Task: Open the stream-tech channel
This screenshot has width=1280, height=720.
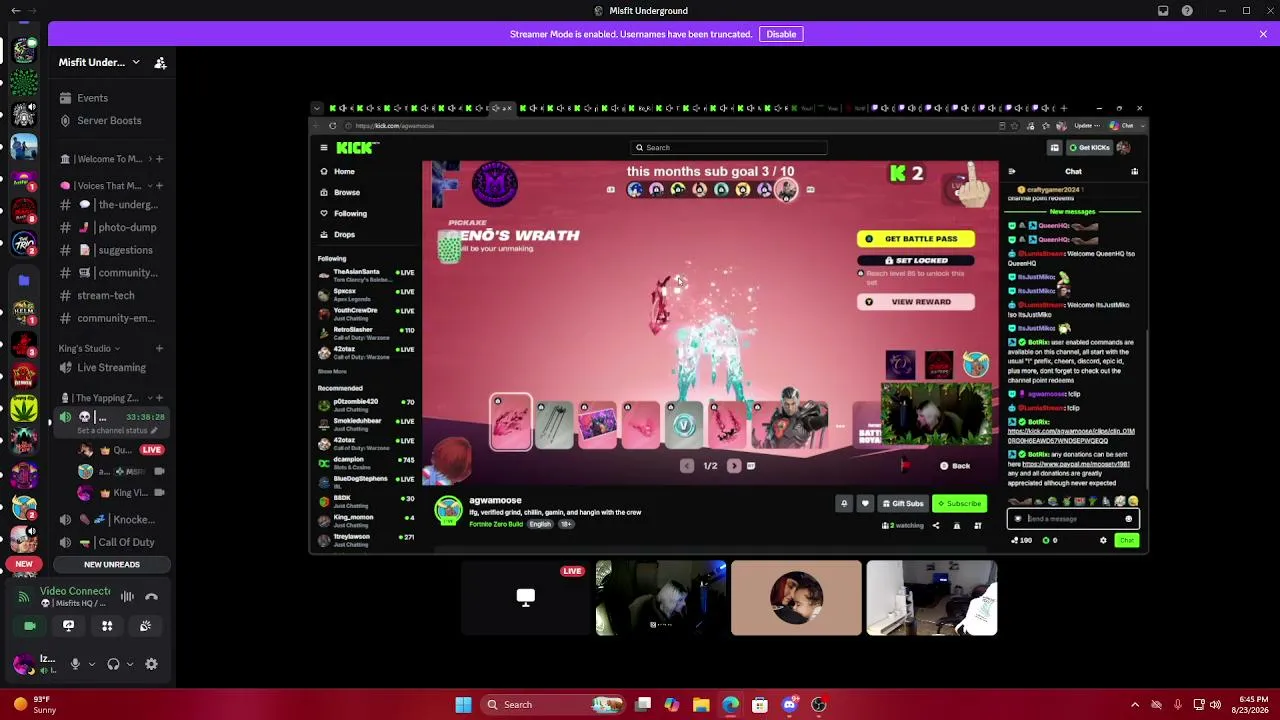Action: point(113,296)
